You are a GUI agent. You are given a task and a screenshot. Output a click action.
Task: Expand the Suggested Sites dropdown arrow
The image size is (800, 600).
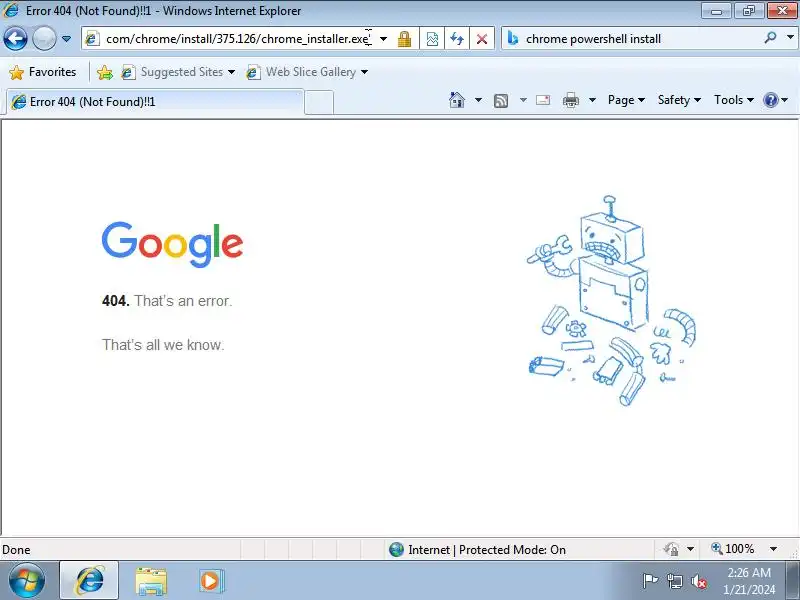pyautogui.click(x=232, y=72)
